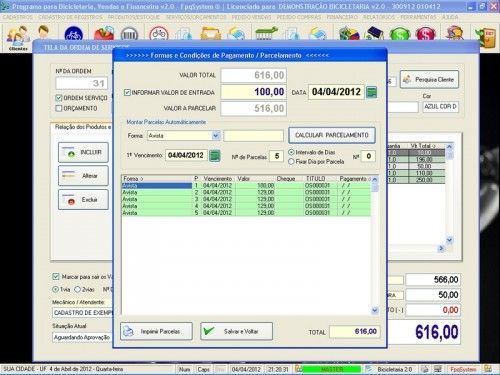Toggle the Informar Valor de Entrada checkbox

(127, 92)
